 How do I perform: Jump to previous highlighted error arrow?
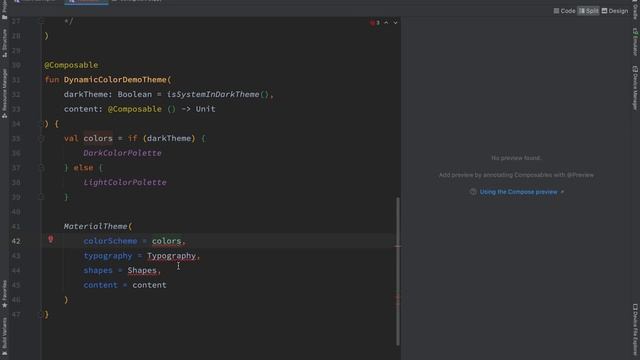(386, 23)
